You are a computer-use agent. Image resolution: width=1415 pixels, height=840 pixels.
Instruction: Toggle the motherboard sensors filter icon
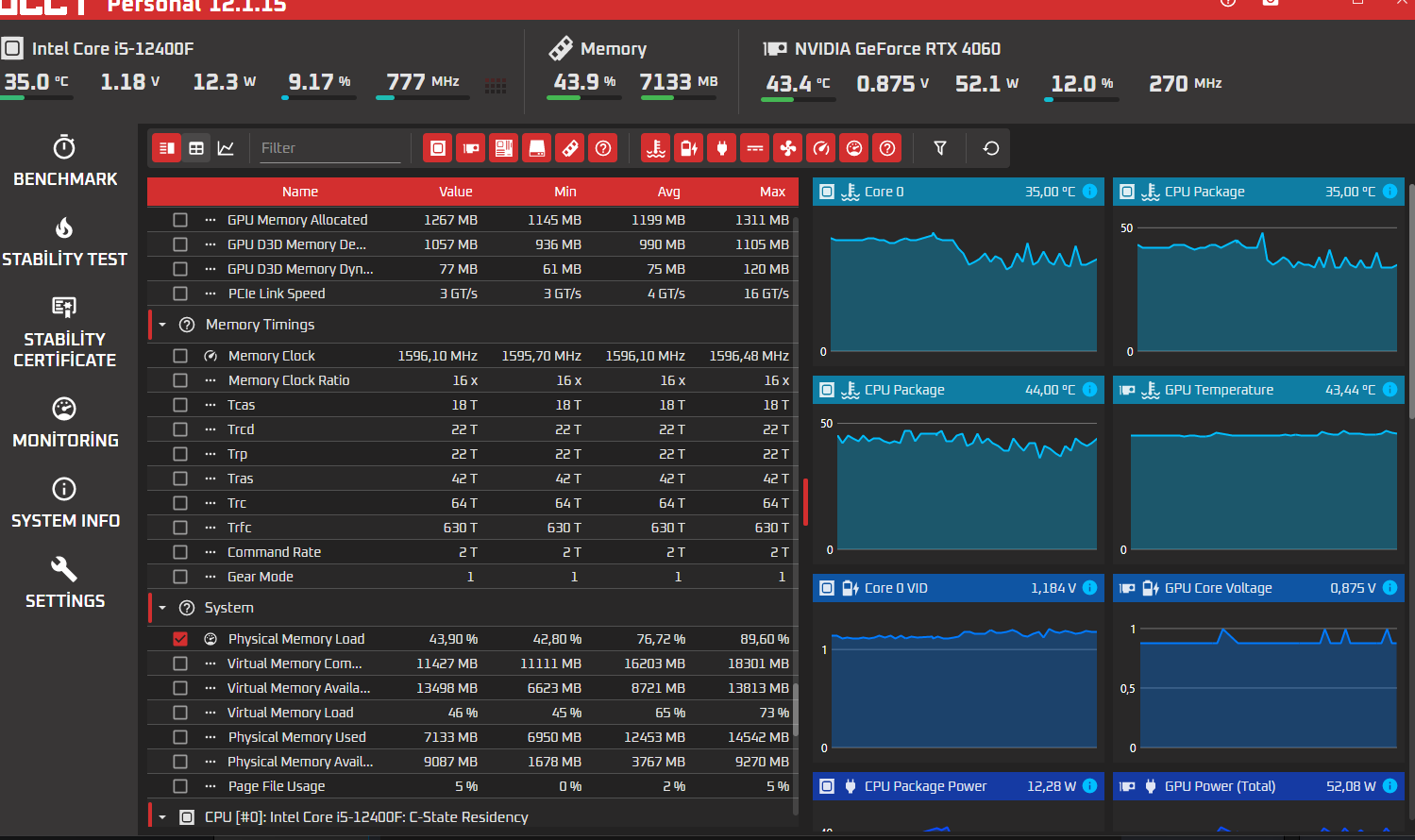(504, 148)
